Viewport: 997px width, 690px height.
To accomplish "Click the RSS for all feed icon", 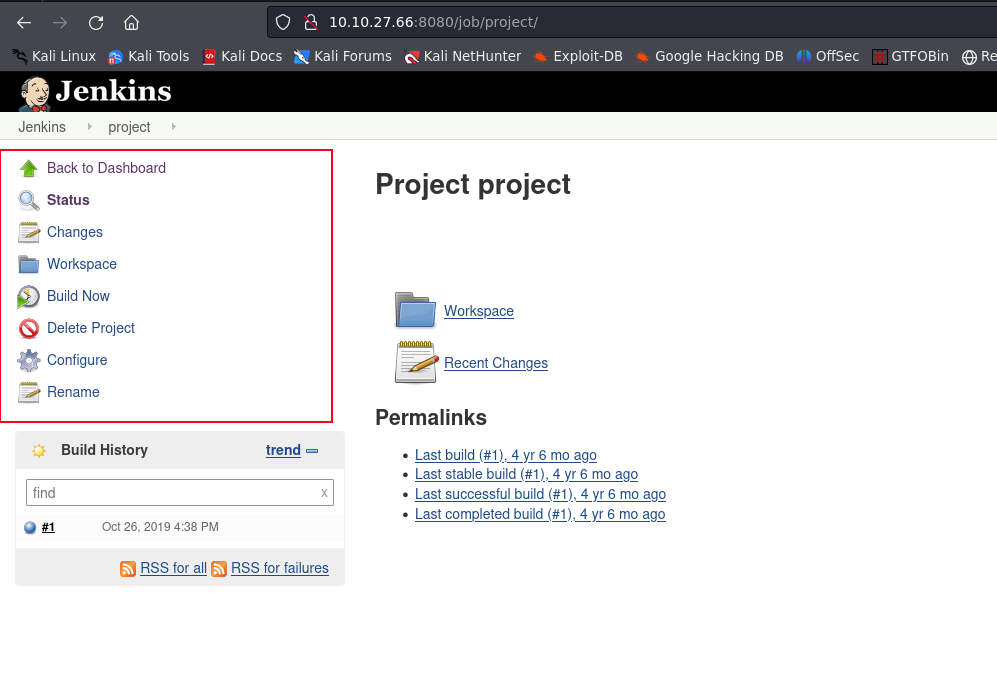I will (128, 568).
